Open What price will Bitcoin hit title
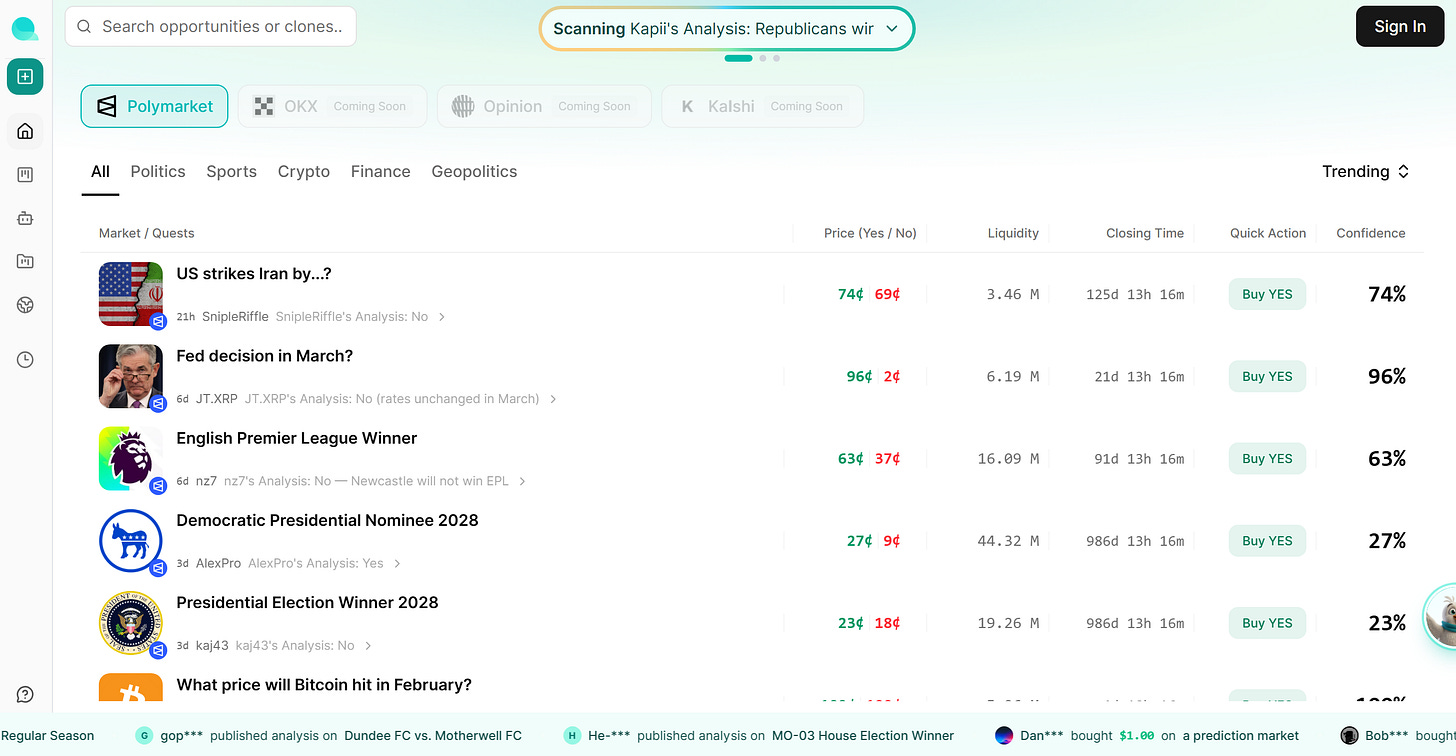 tap(324, 685)
